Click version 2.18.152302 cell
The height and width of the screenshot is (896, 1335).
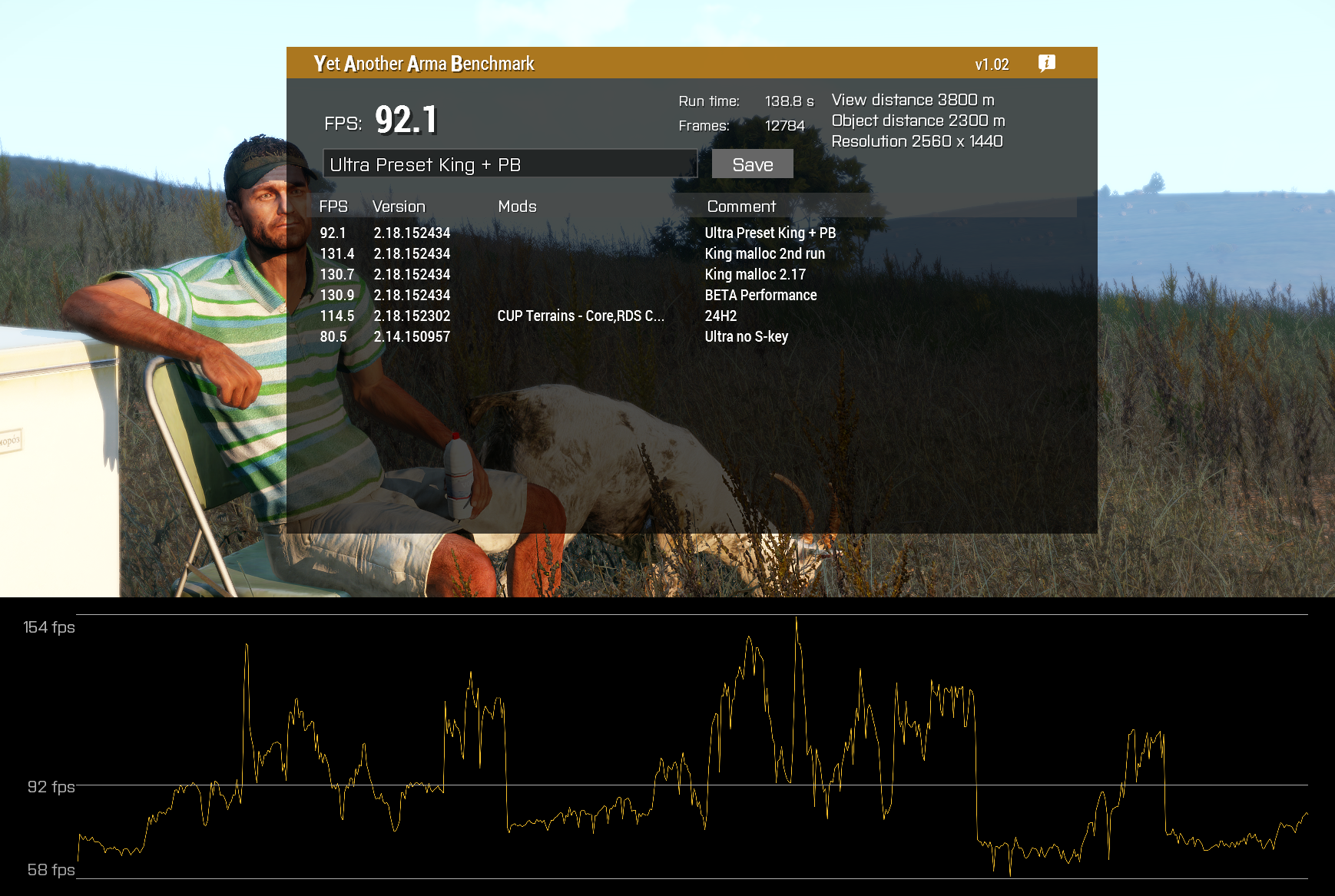pos(412,316)
